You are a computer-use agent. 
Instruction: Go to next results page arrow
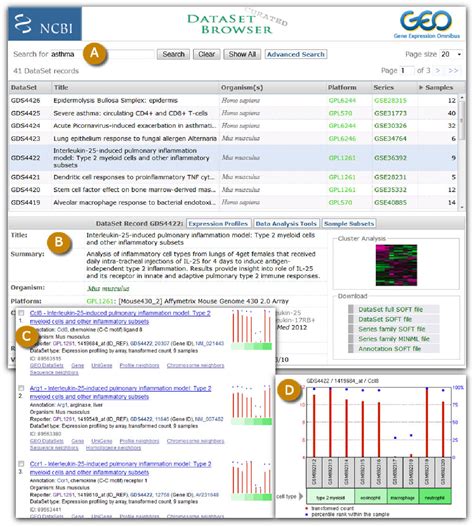pos(438,71)
